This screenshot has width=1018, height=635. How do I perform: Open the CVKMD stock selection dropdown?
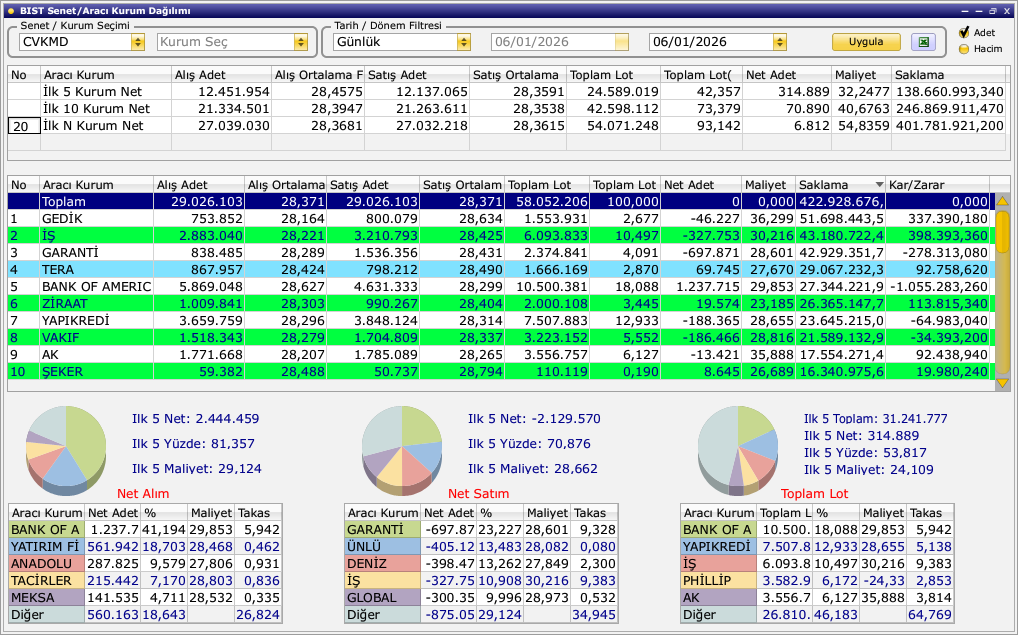138,42
